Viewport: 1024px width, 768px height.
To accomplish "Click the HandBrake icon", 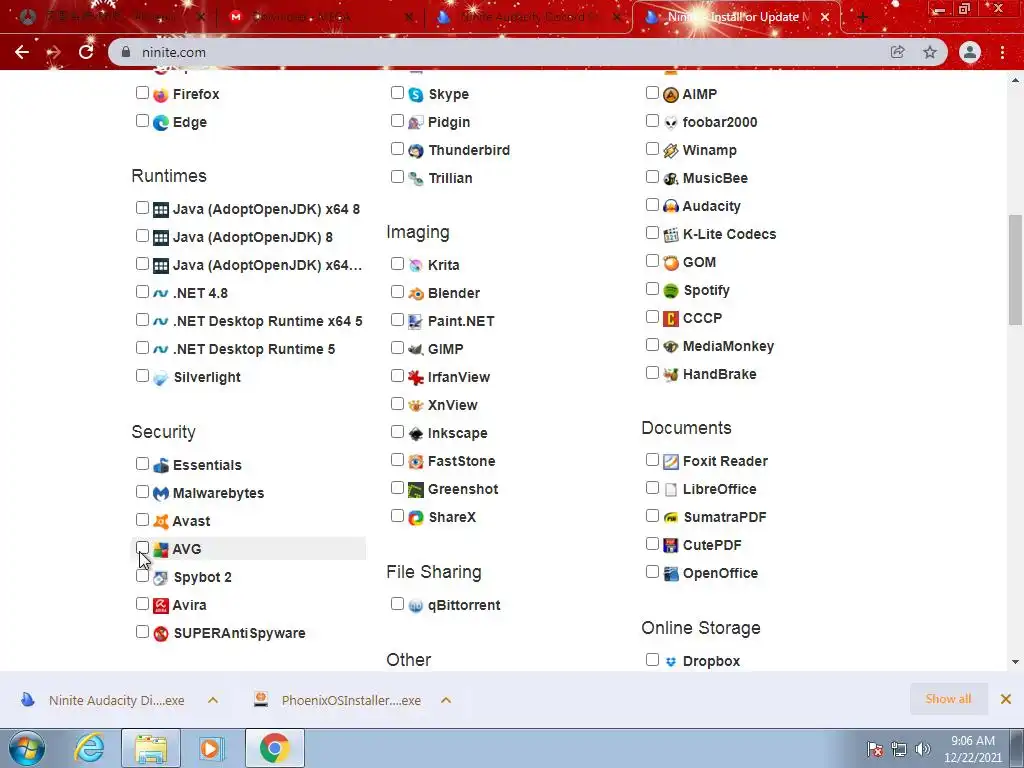I will click(671, 375).
